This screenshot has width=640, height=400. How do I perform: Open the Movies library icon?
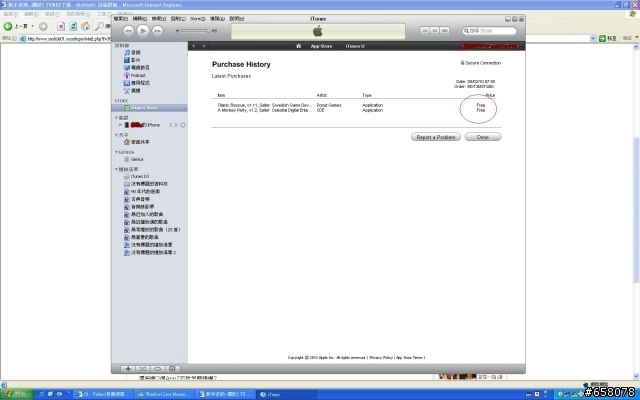(x=127, y=60)
